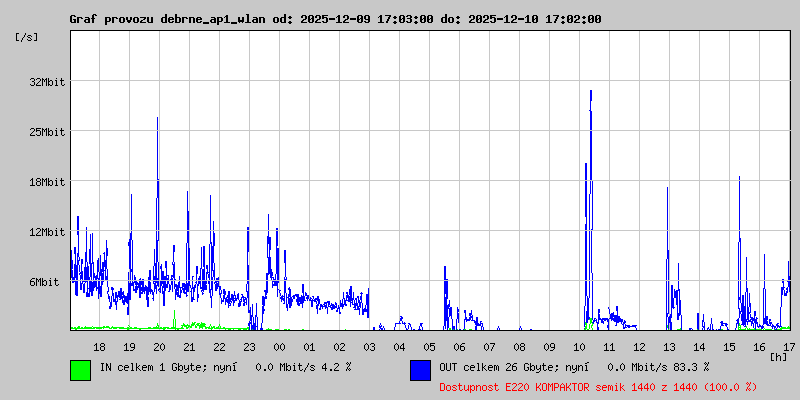Click the '[/s]' unit label
This screenshot has width=800, height=400.
27,37
